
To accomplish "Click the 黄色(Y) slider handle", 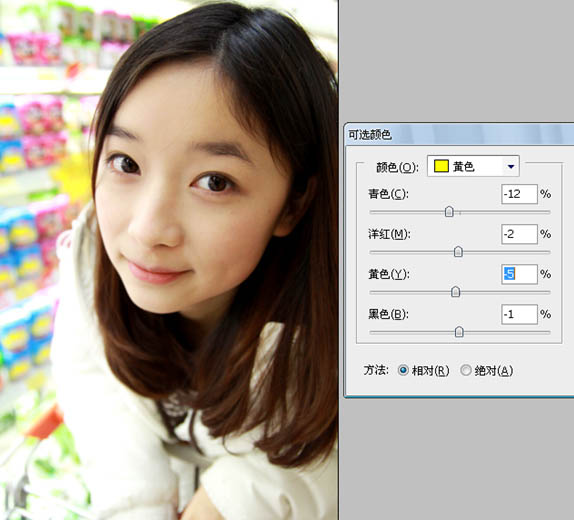I will [x=455, y=292].
